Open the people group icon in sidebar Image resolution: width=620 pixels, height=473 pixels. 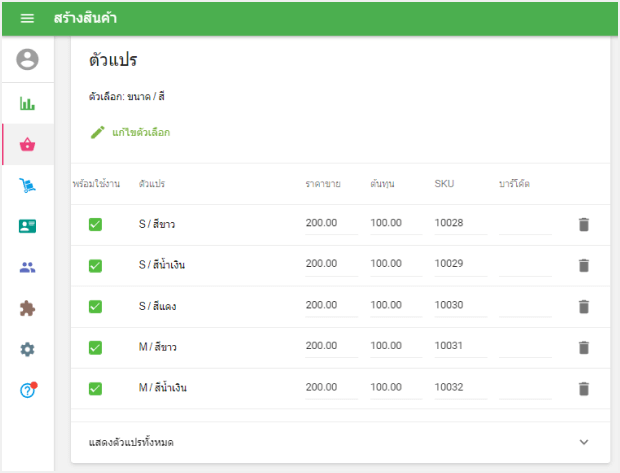27,267
